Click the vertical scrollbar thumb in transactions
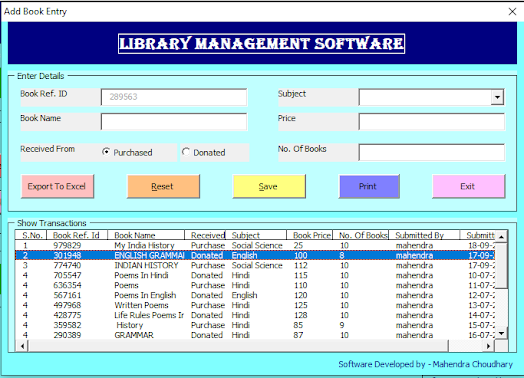This screenshot has width=524, height=378. (x=501, y=266)
